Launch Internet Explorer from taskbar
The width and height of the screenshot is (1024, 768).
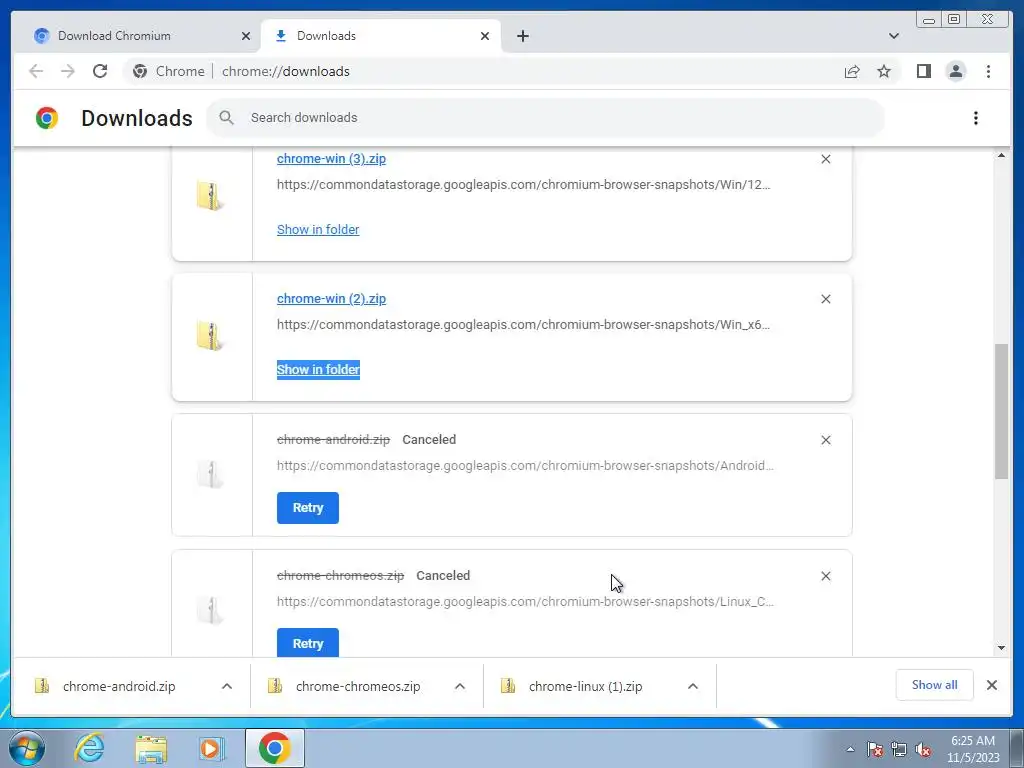click(x=89, y=748)
